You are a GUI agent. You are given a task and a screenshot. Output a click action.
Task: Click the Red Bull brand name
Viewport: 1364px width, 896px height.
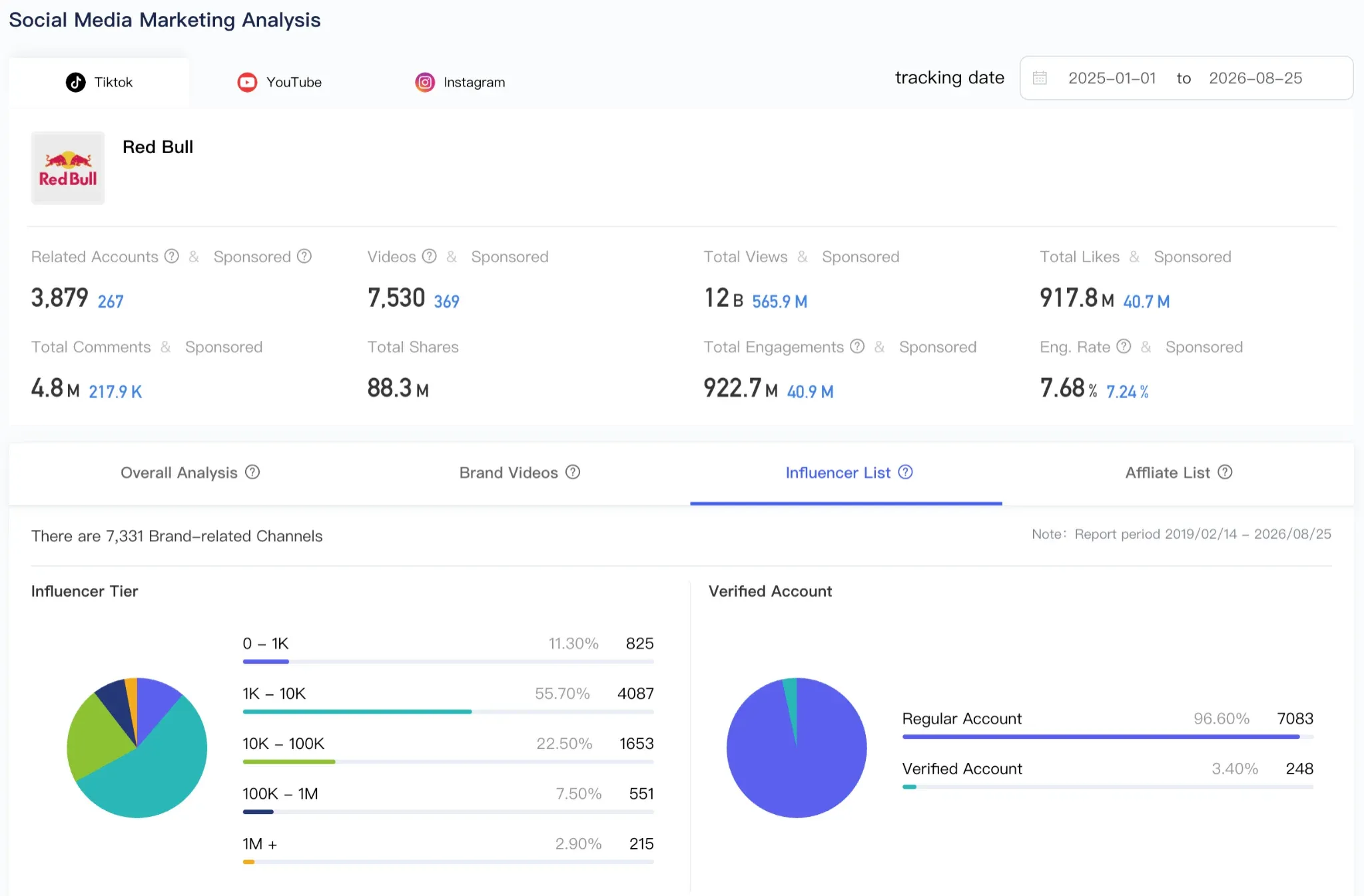coord(158,146)
